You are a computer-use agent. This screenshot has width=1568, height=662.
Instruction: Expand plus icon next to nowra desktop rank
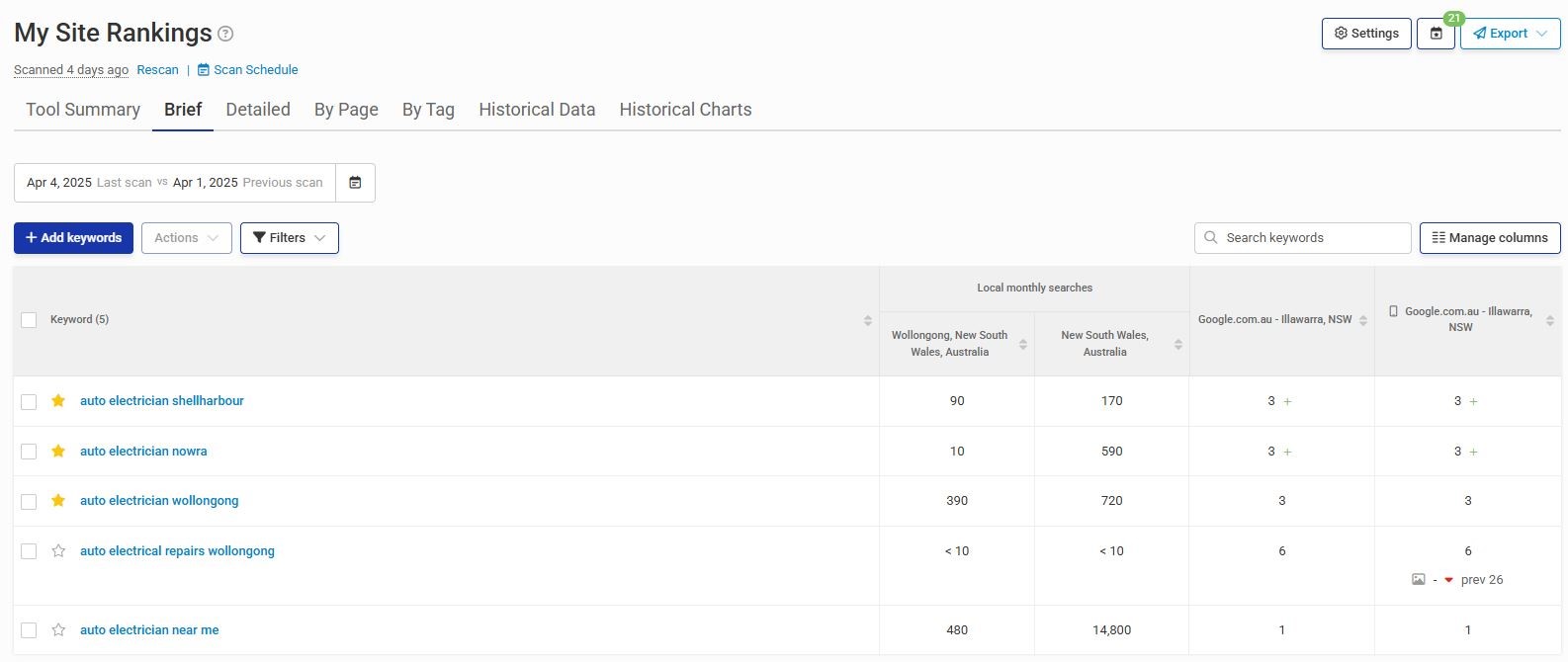[x=1287, y=452]
